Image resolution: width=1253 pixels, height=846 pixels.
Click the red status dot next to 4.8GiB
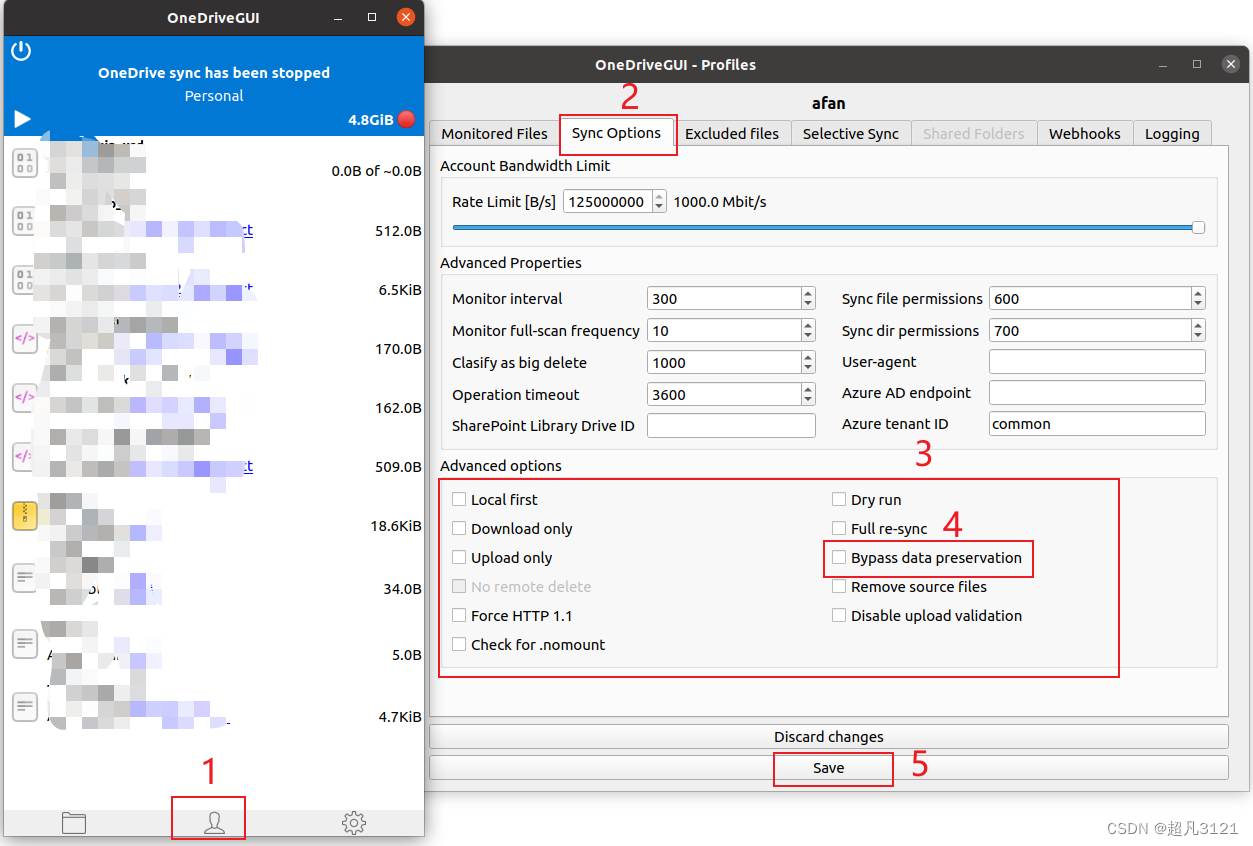click(406, 118)
